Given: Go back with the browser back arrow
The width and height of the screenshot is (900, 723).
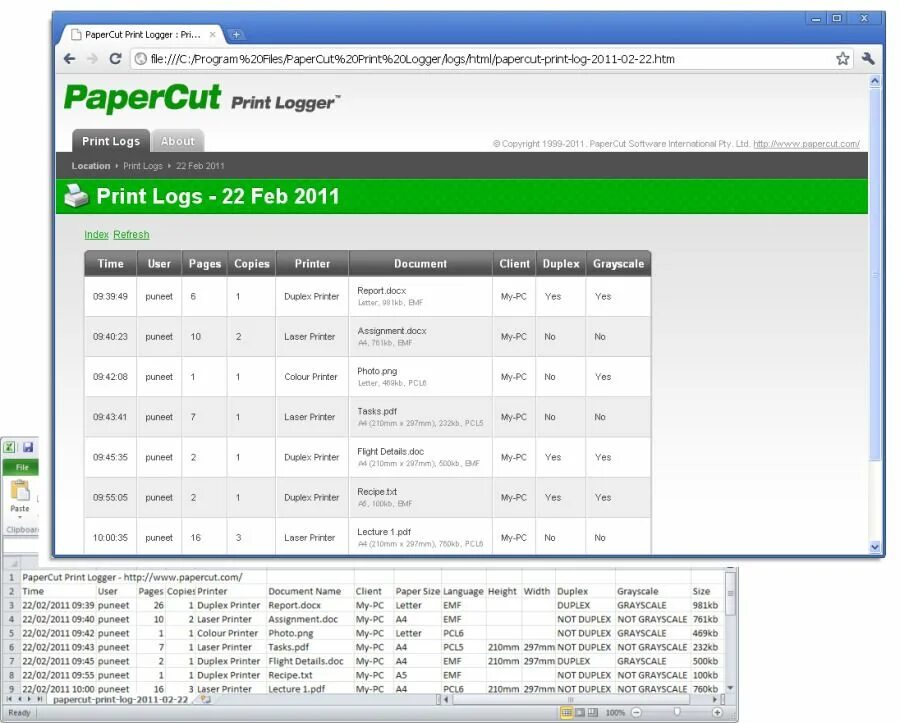Looking at the screenshot, I should tap(69, 59).
